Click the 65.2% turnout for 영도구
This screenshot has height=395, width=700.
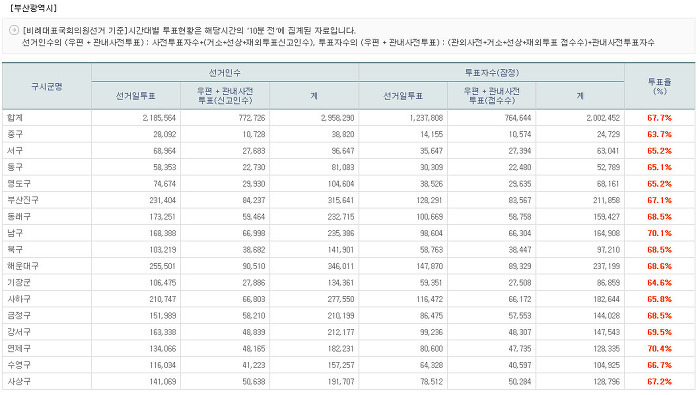pos(659,184)
